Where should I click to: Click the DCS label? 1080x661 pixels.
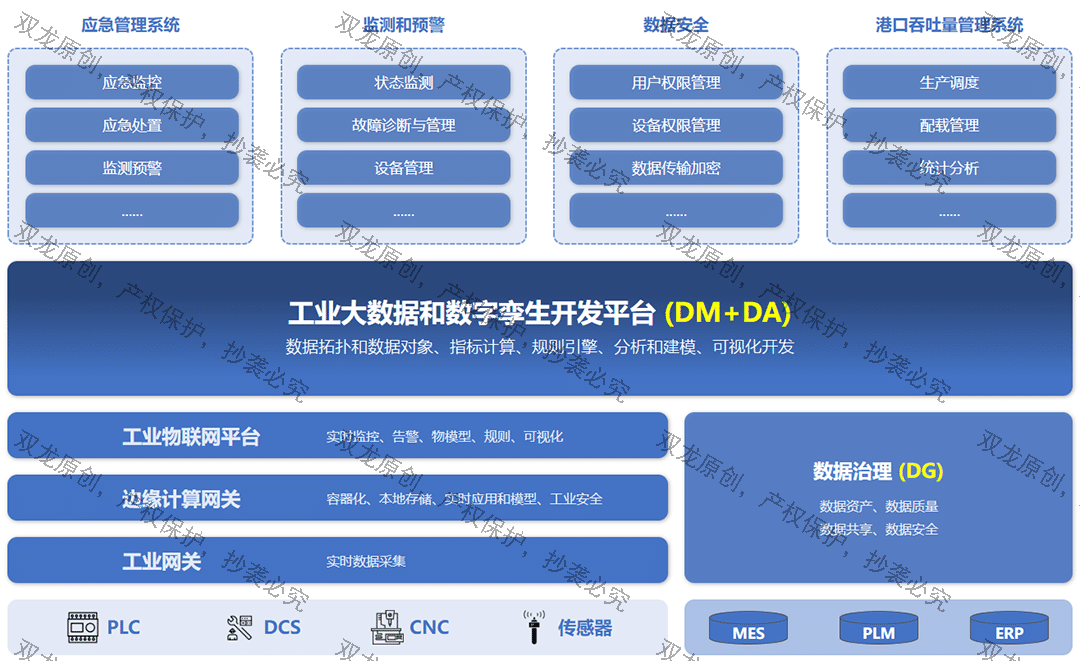282,627
